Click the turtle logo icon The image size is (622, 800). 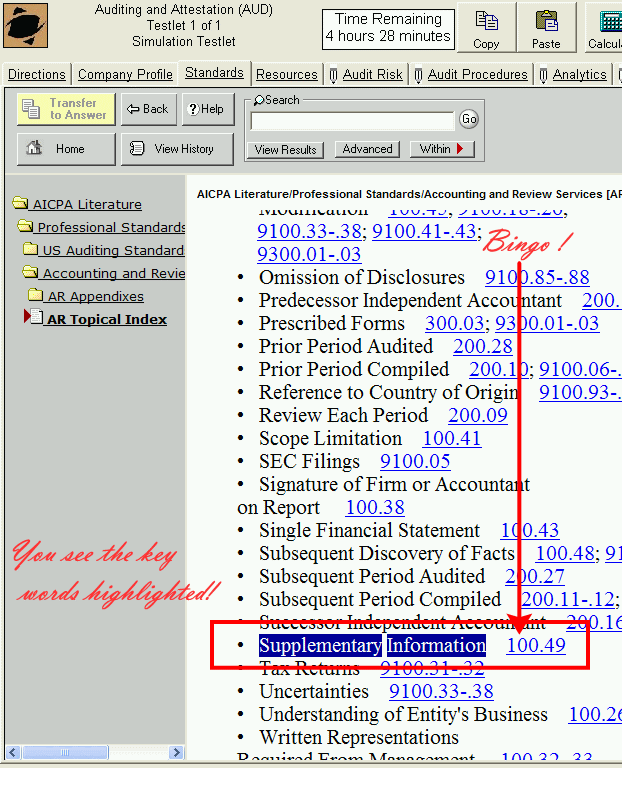tap(26, 26)
